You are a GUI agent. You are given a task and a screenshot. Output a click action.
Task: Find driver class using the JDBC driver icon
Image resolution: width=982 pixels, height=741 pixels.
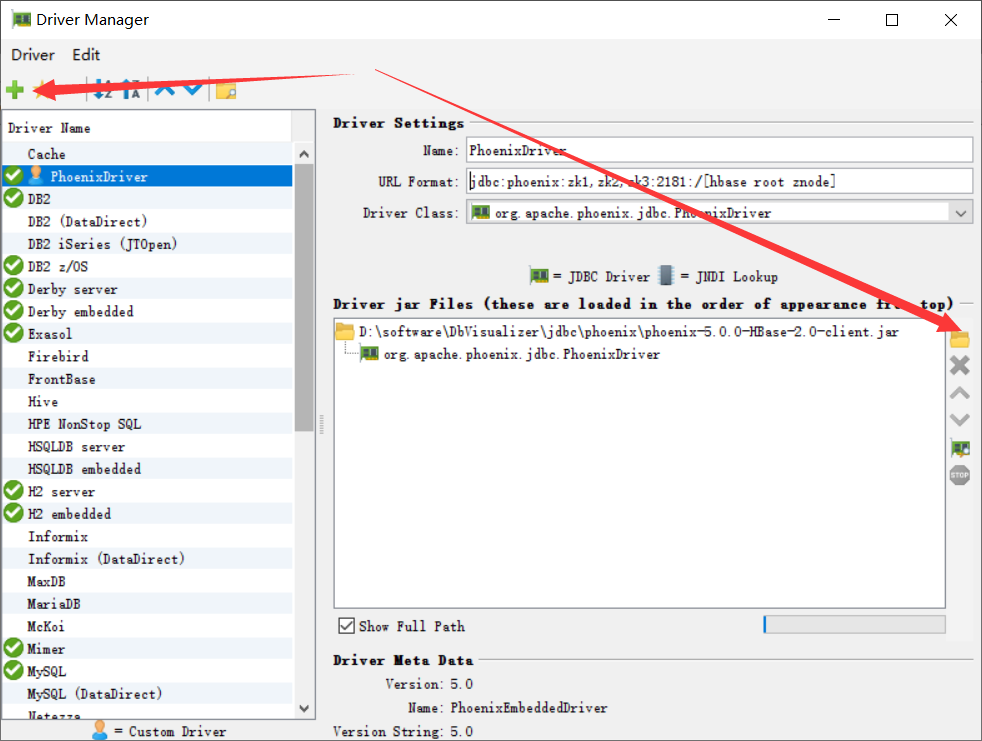[x=959, y=448]
